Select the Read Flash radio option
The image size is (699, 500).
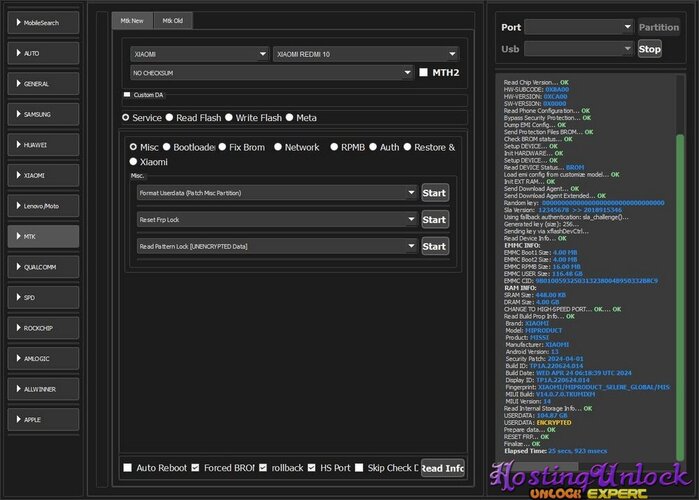(x=169, y=117)
